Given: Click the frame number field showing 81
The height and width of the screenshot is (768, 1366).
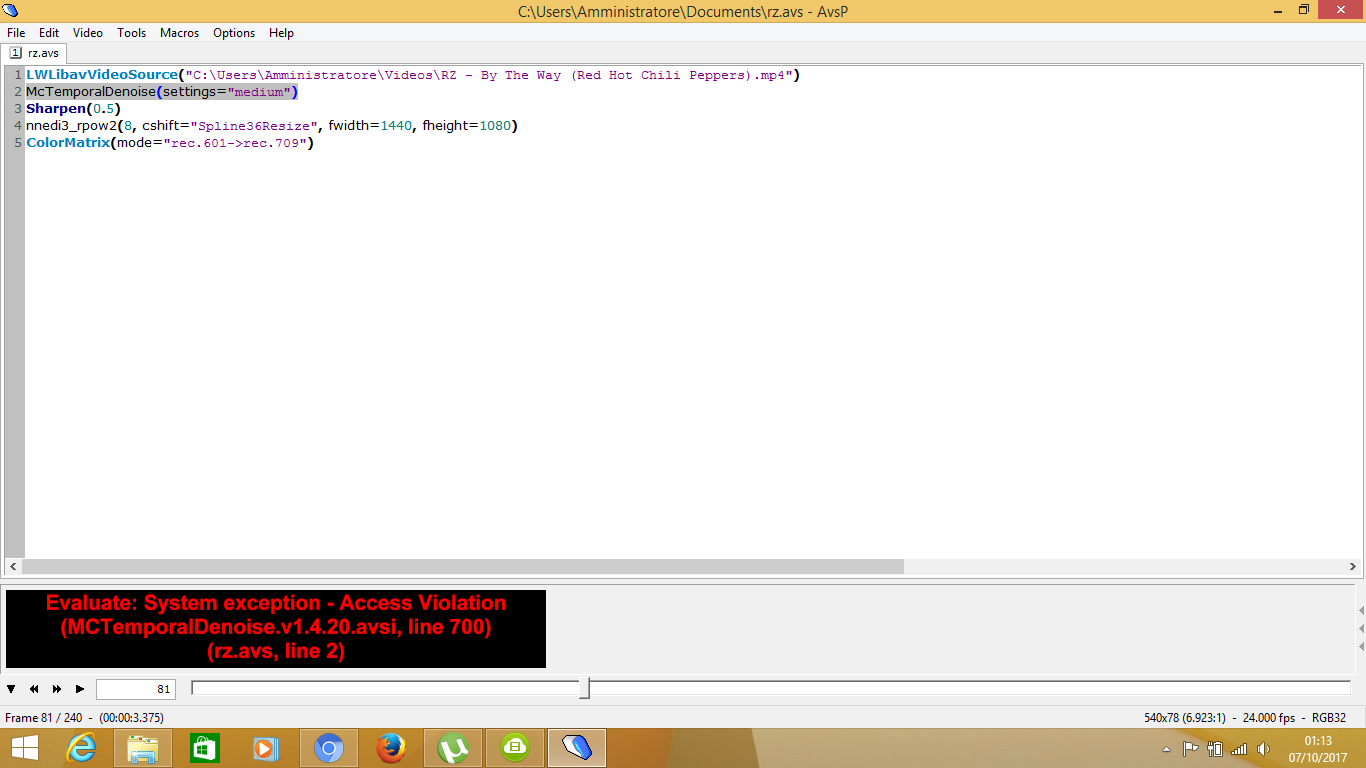Looking at the screenshot, I should pyautogui.click(x=136, y=689).
